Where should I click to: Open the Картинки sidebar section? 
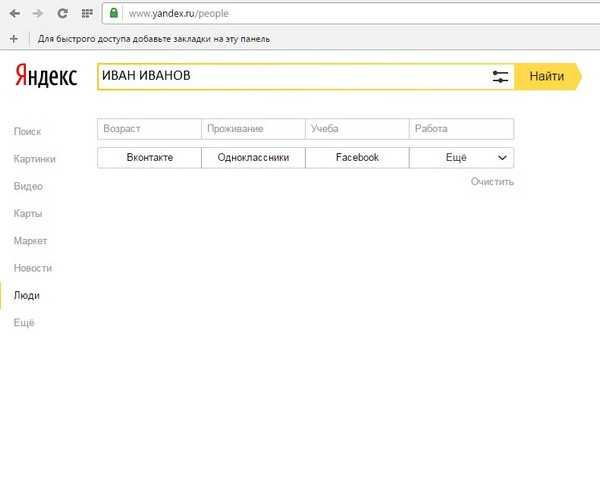tap(34, 159)
